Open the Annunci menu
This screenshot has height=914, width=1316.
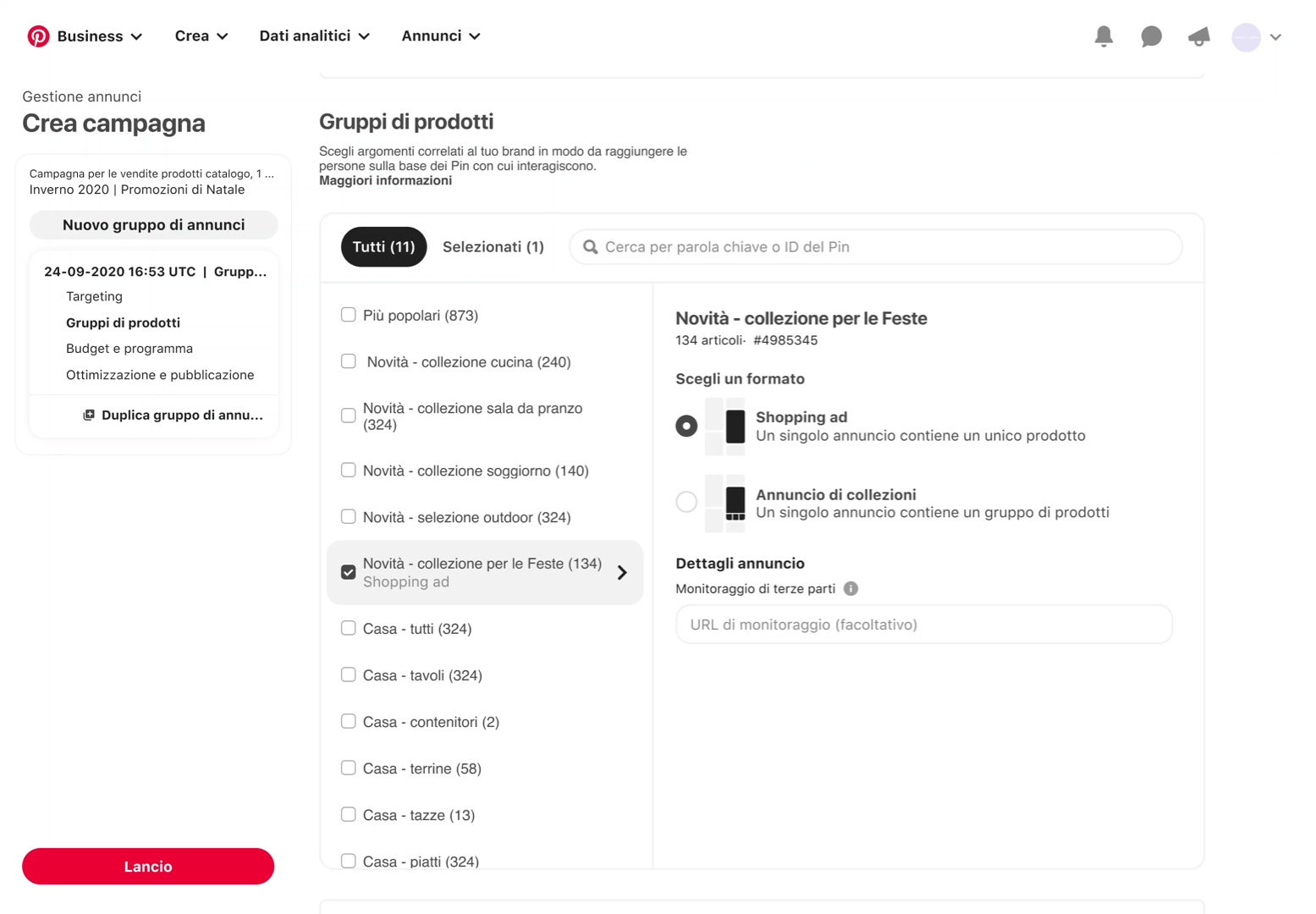(440, 36)
